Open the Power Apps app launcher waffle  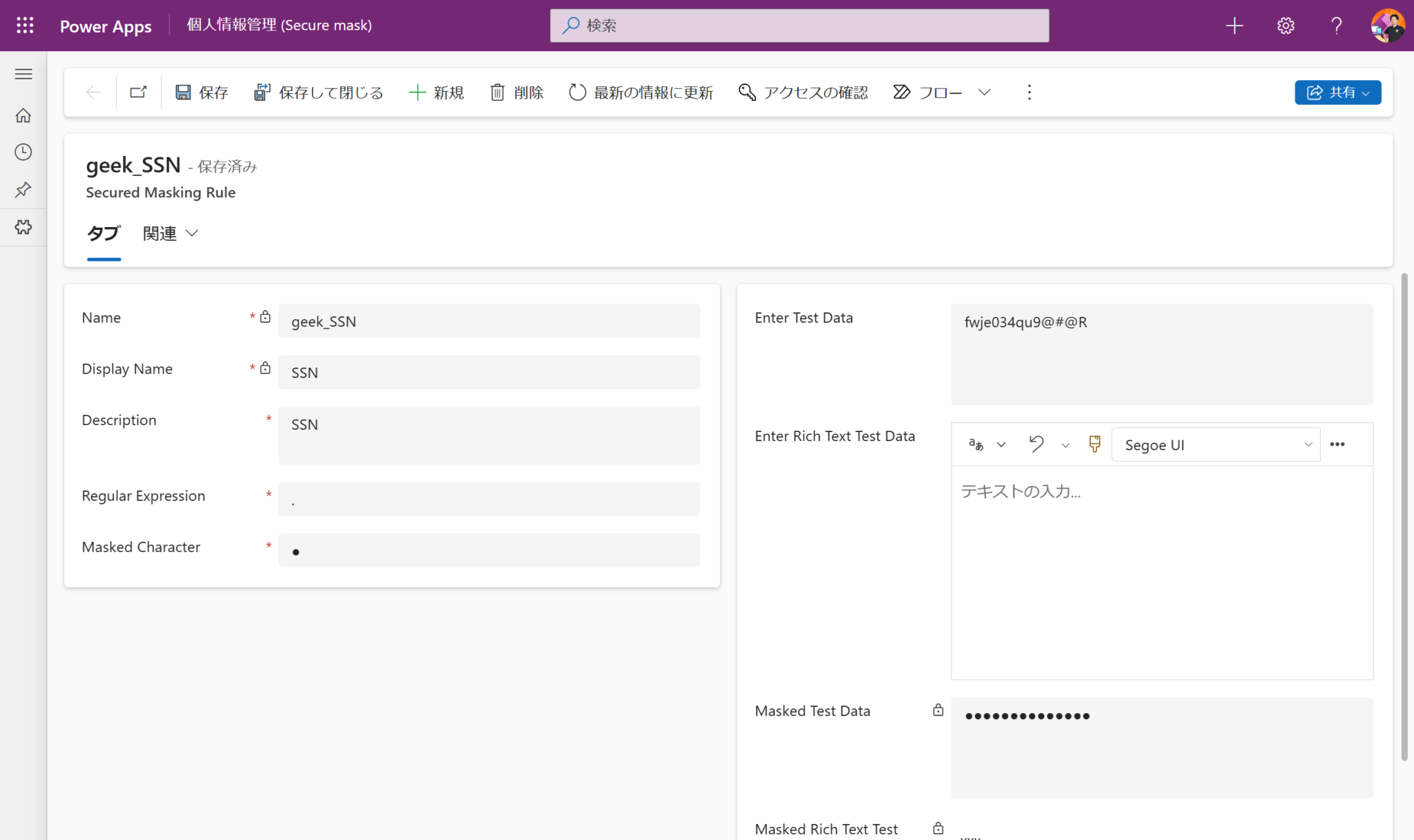23,25
